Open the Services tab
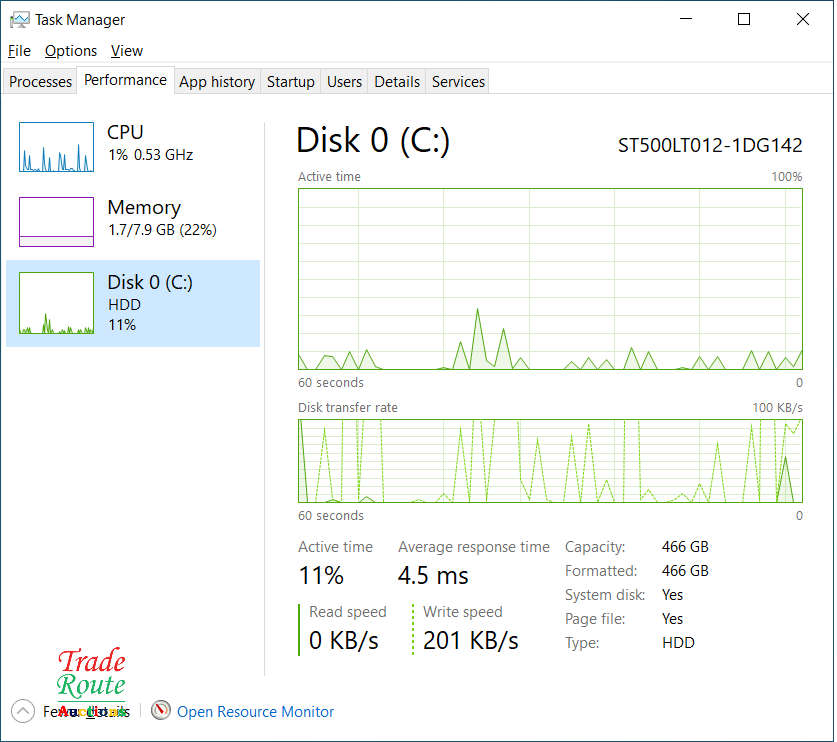The height and width of the screenshot is (742, 837). (458, 82)
